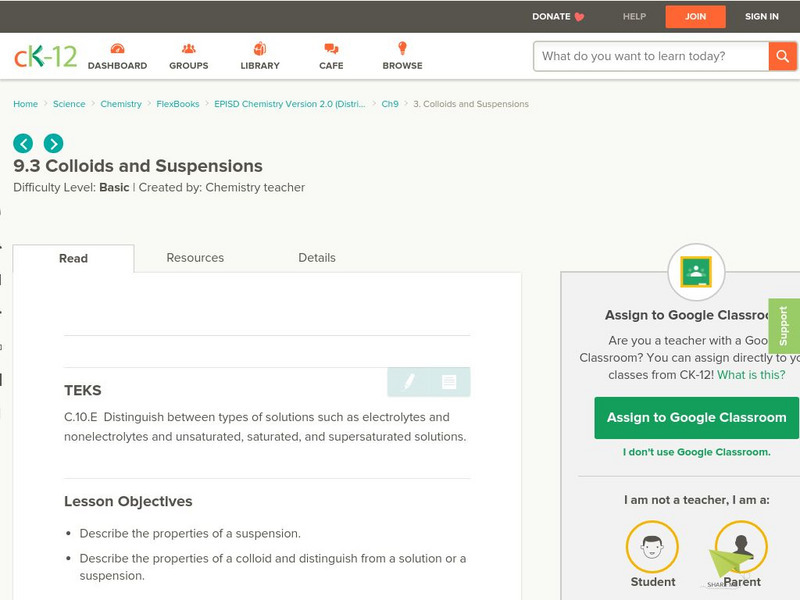Image resolution: width=800 pixels, height=600 pixels.
Task: Click the search input field
Action: point(645,56)
